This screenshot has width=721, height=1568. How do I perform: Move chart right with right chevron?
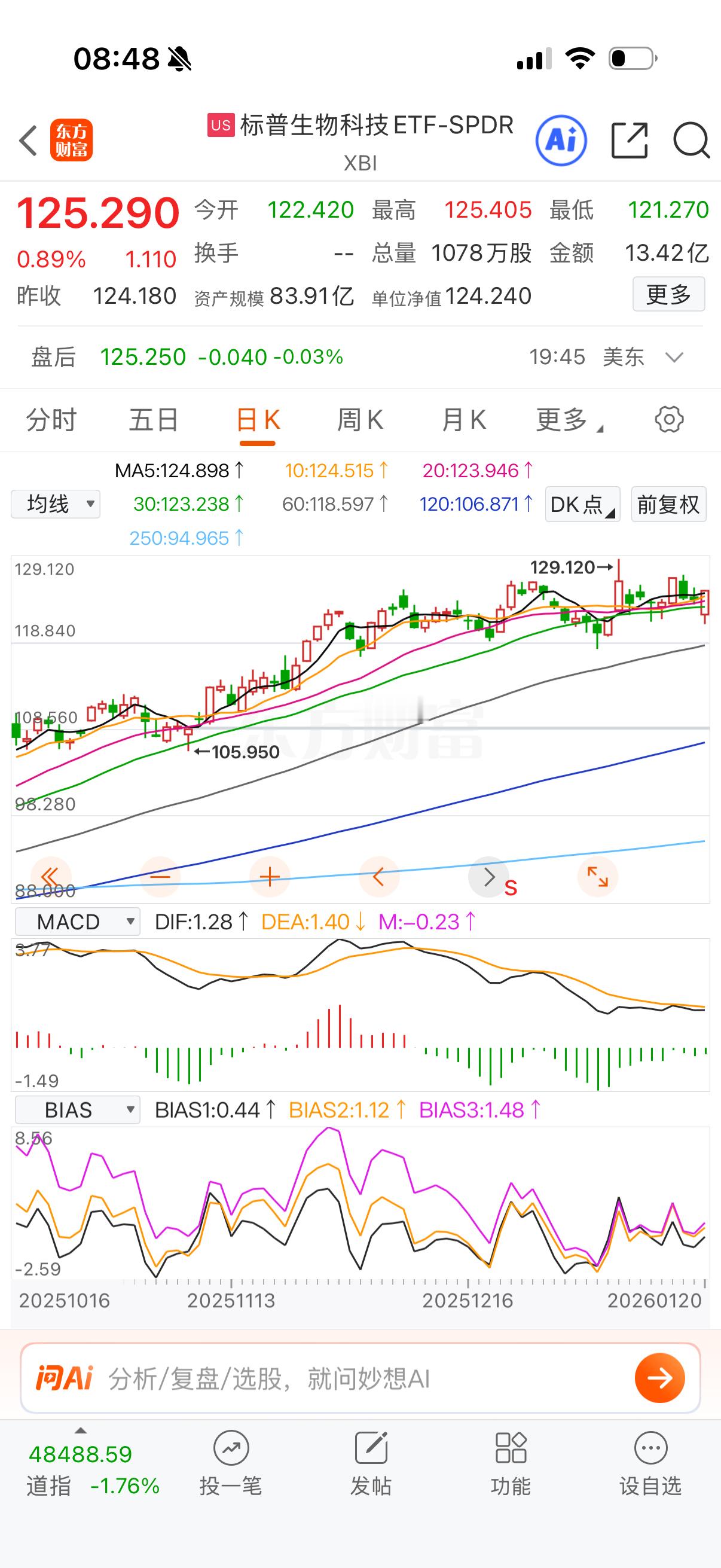pyautogui.click(x=488, y=877)
